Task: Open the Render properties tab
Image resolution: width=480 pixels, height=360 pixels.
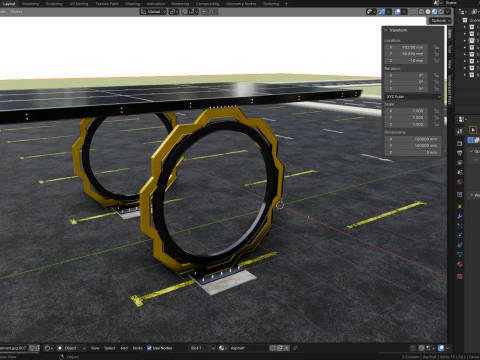Action: coord(460,143)
